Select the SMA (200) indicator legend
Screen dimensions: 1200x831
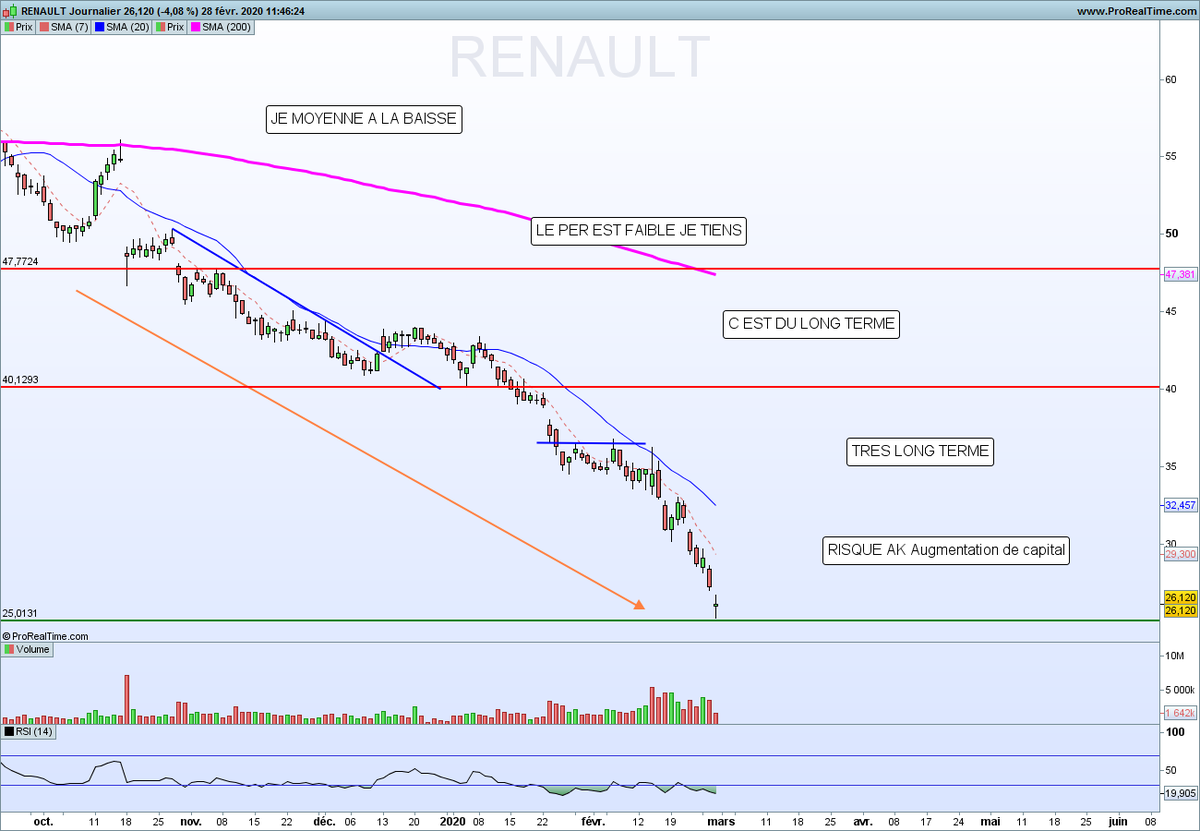(221, 27)
